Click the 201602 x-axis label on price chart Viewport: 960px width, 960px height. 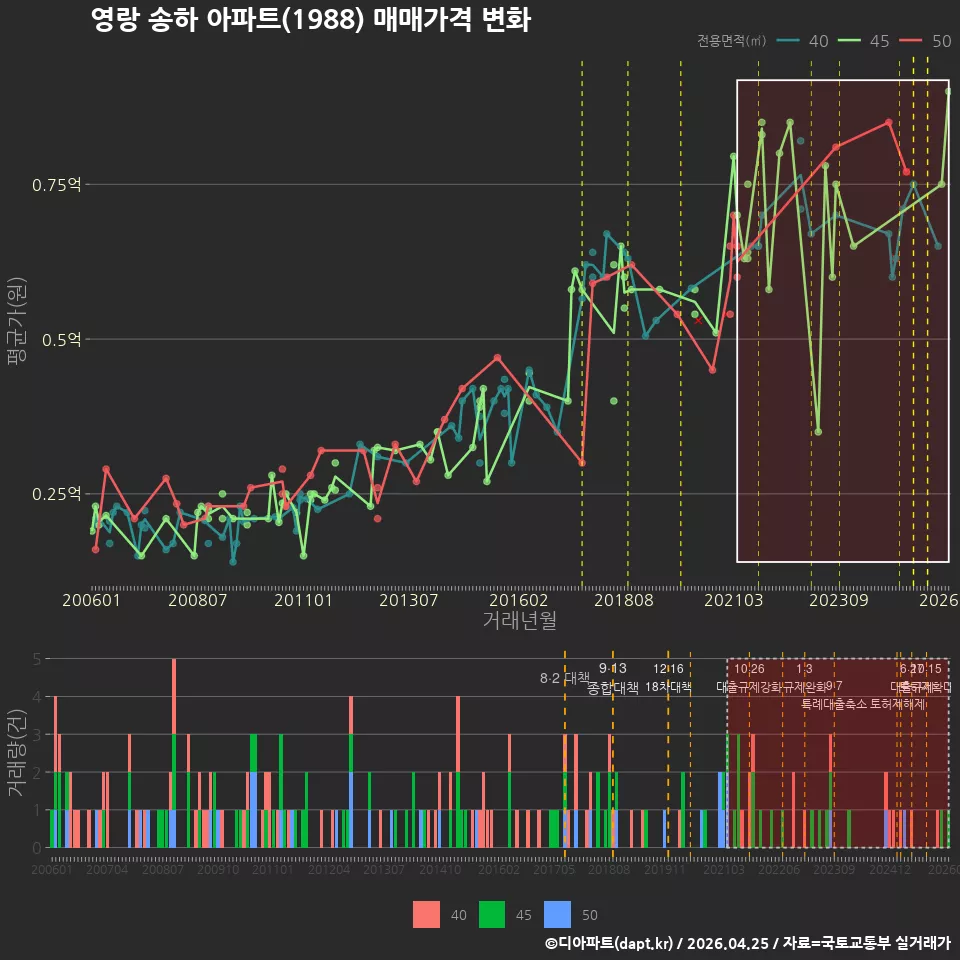coord(518,600)
